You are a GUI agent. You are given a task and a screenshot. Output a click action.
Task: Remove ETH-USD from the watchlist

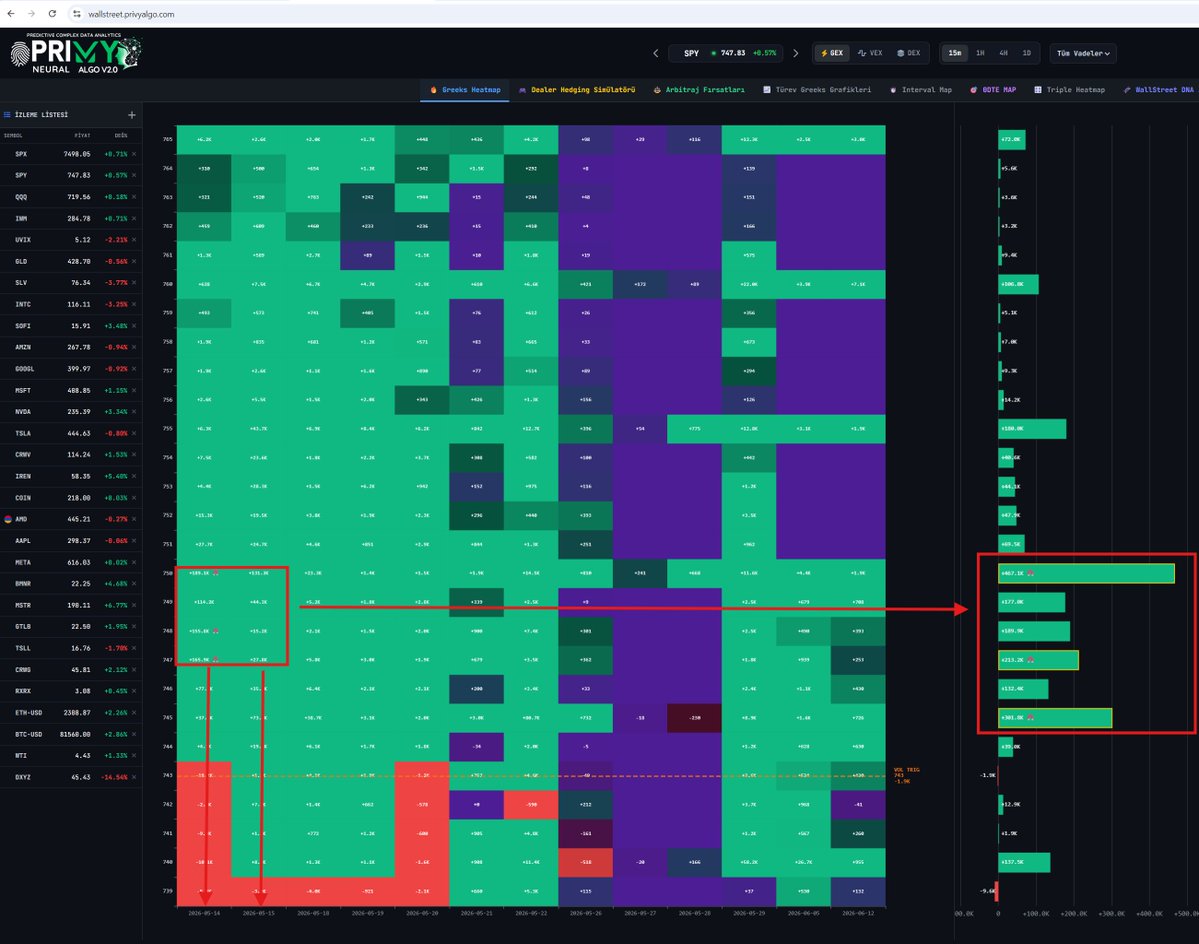click(x=134, y=712)
